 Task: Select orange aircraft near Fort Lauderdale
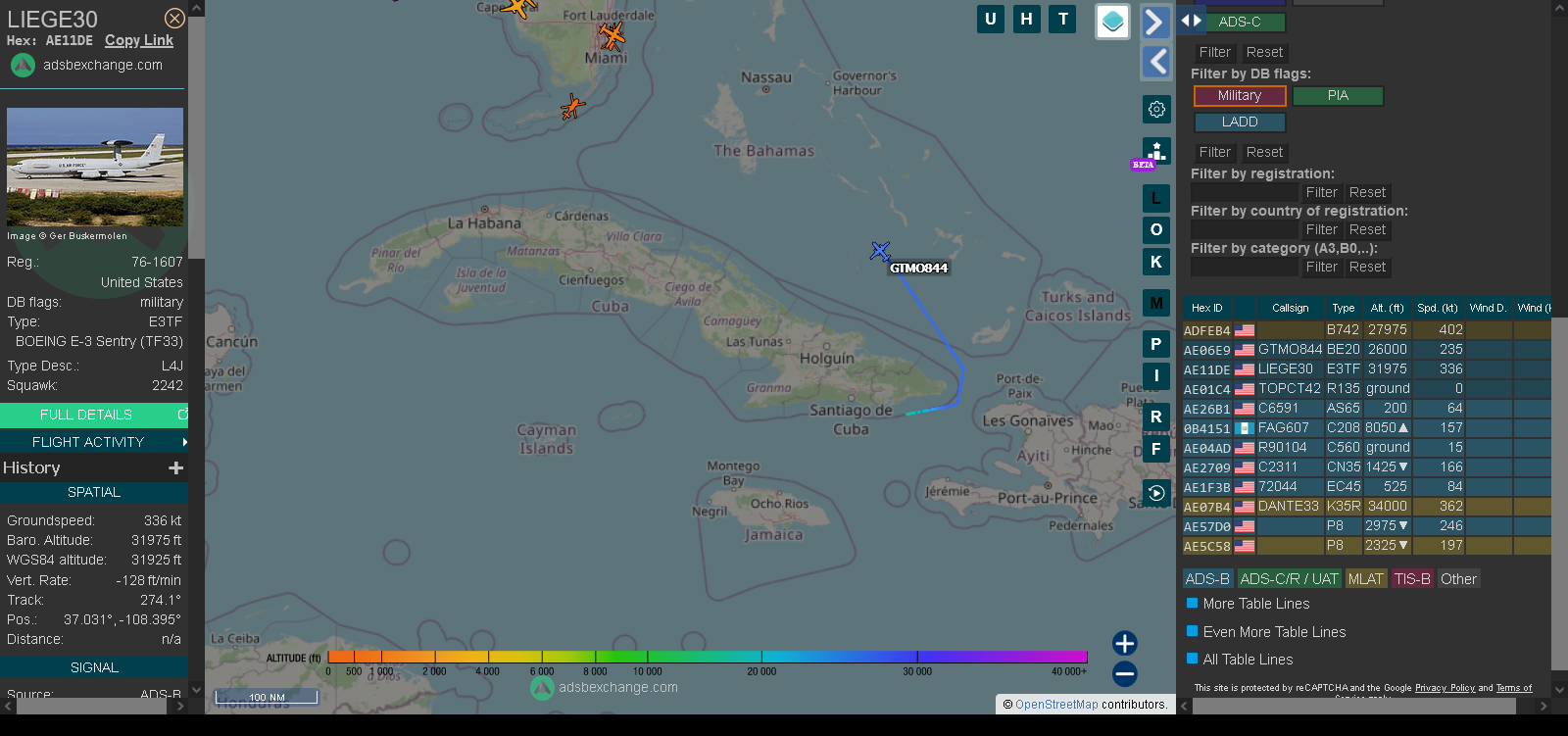612,36
